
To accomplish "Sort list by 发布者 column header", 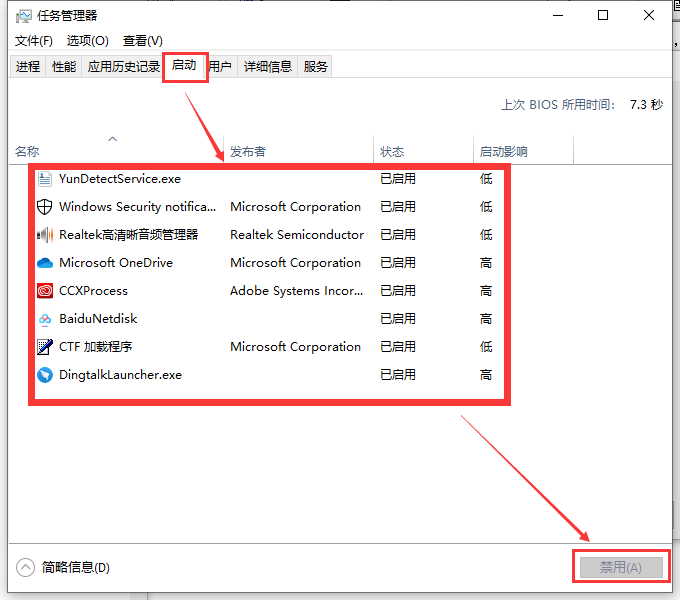I will (x=248, y=152).
